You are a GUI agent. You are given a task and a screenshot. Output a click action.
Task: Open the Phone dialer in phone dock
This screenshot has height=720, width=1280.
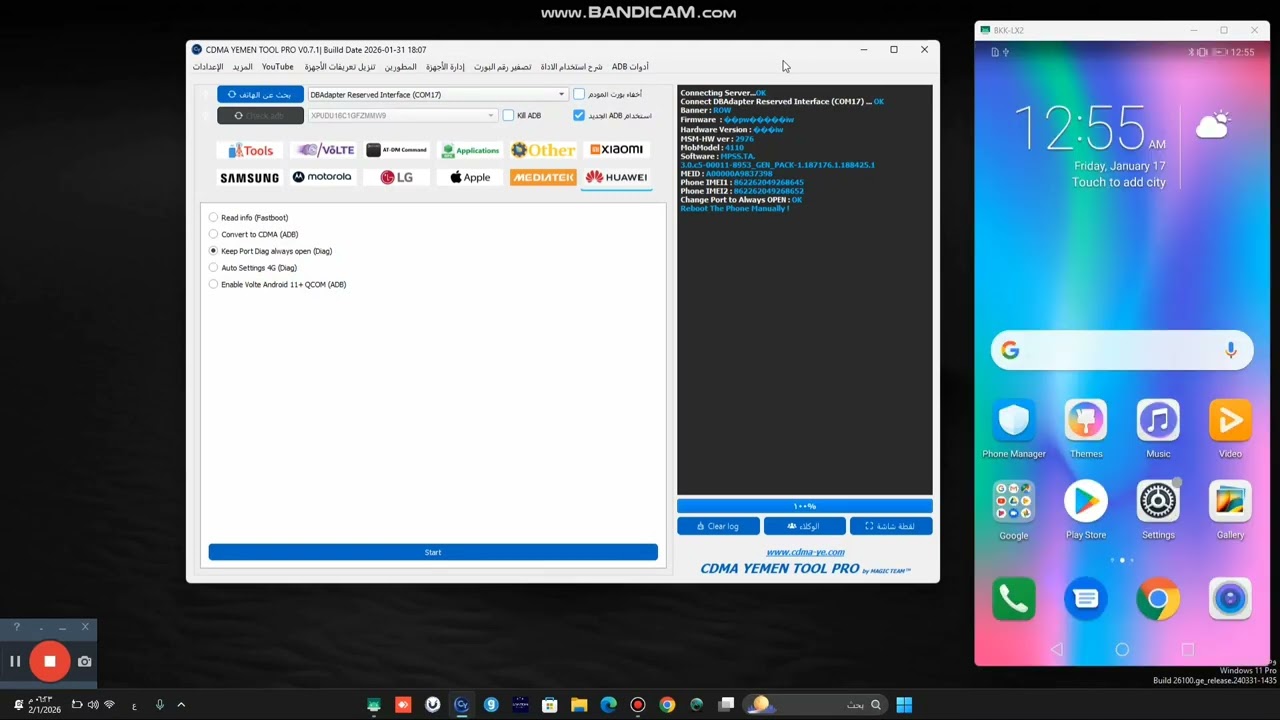[1014, 598]
